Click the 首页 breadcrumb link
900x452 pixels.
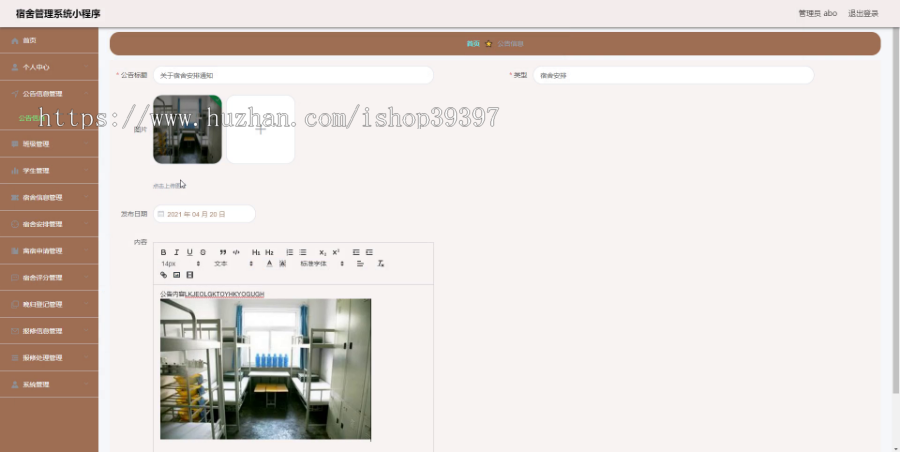473,44
